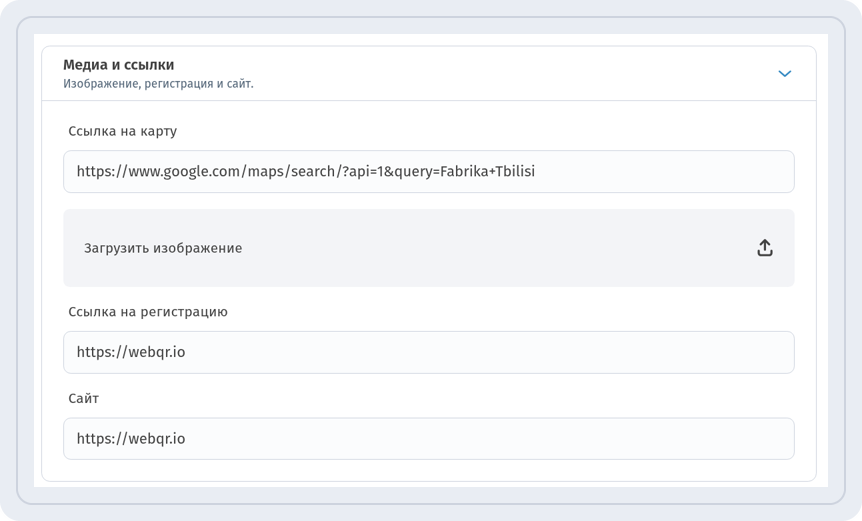Click the Сайт field label
The width and height of the screenshot is (862, 521).
pyautogui.click(x=84, y=398)
